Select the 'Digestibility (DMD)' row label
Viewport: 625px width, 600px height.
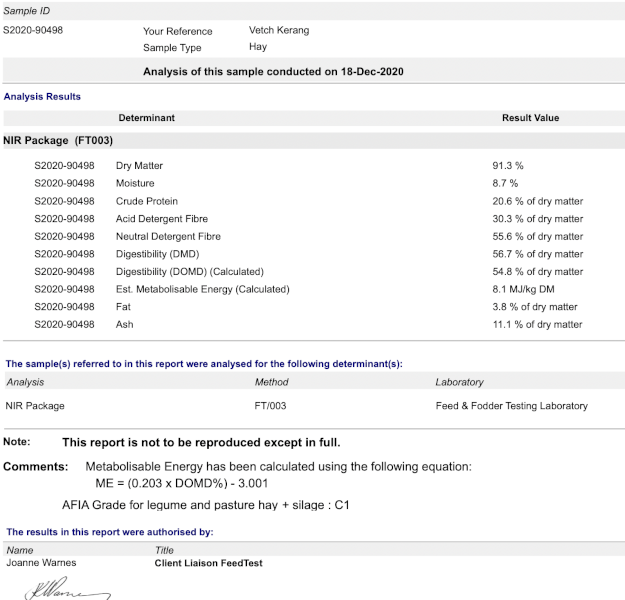(x=158, y=254)
